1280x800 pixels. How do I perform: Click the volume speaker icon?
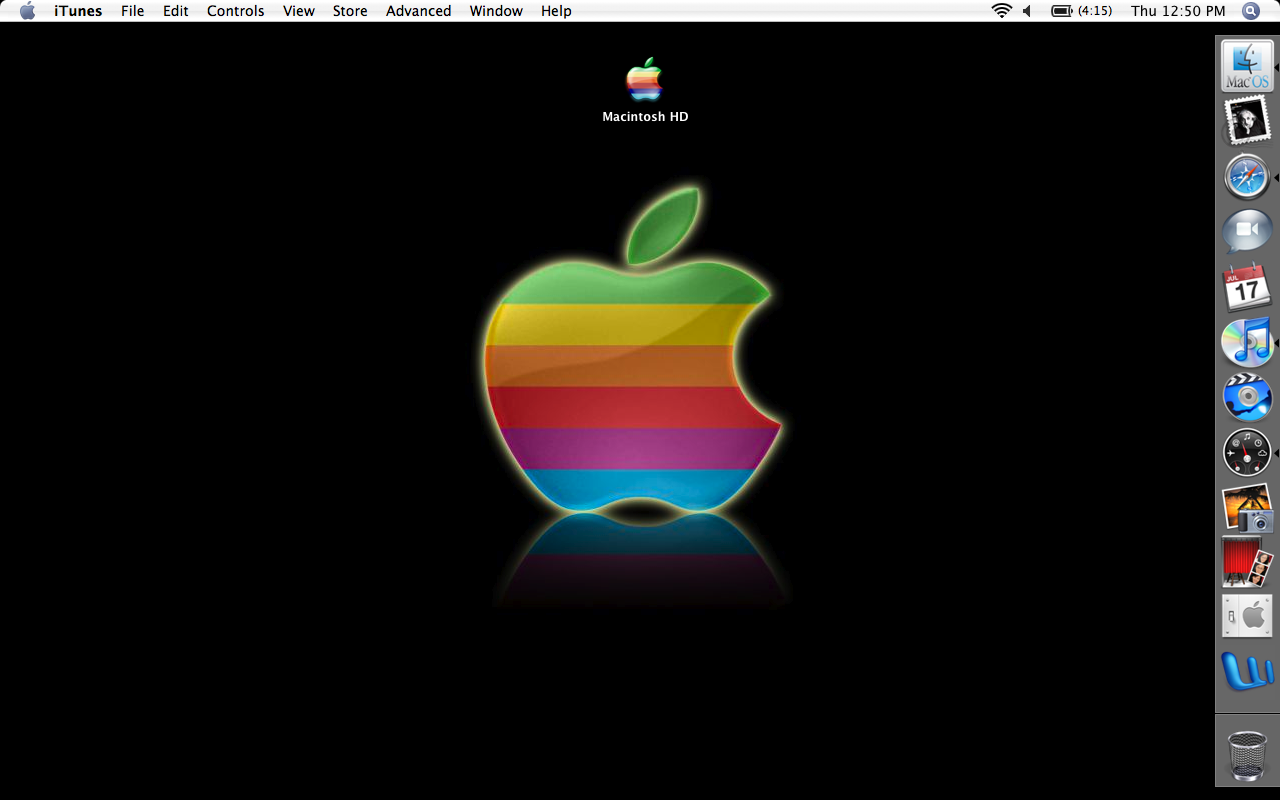(1027, 11)
